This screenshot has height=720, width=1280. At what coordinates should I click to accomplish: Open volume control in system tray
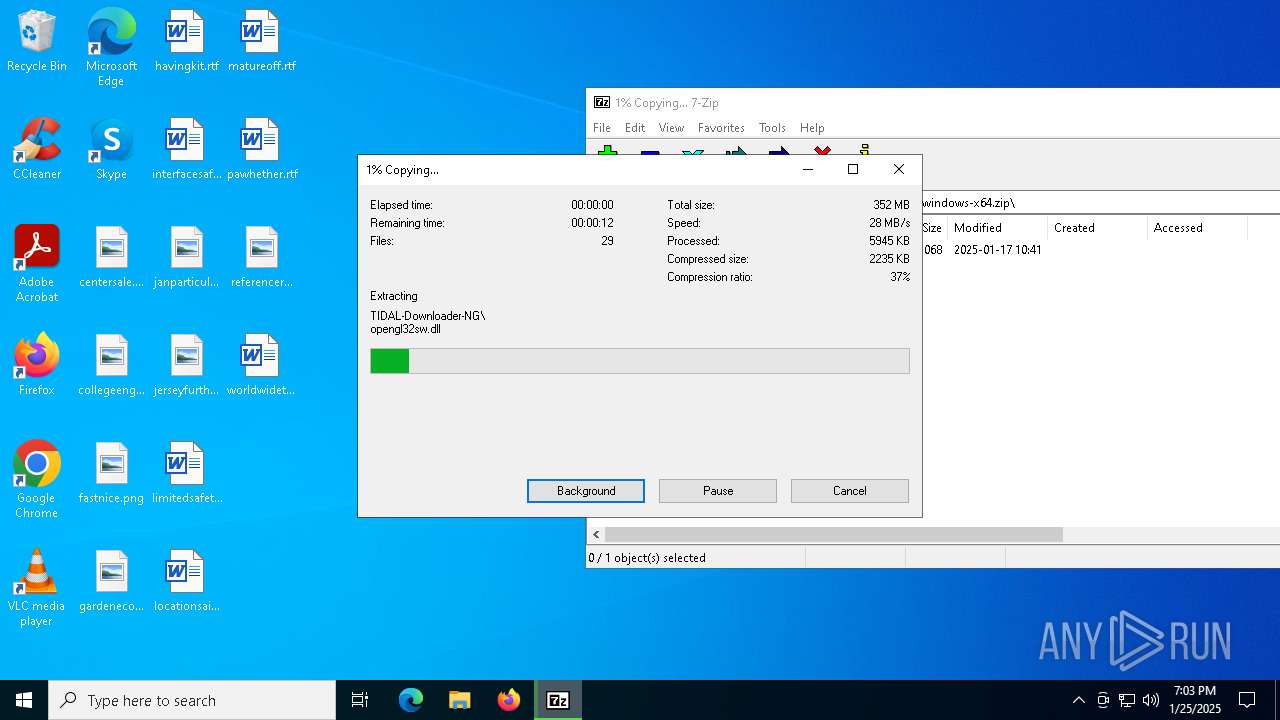pyautogui.click(x=1151, y=700)
